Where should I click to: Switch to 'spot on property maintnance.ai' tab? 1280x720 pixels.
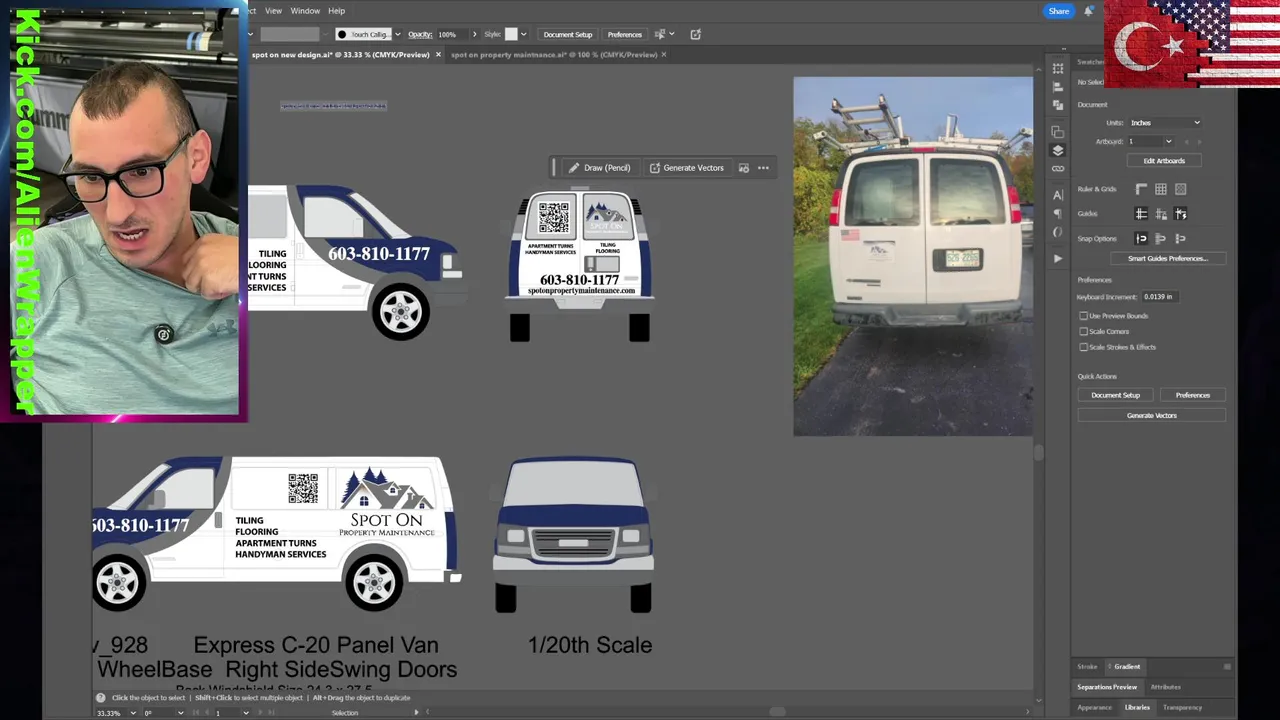point(554,55)
